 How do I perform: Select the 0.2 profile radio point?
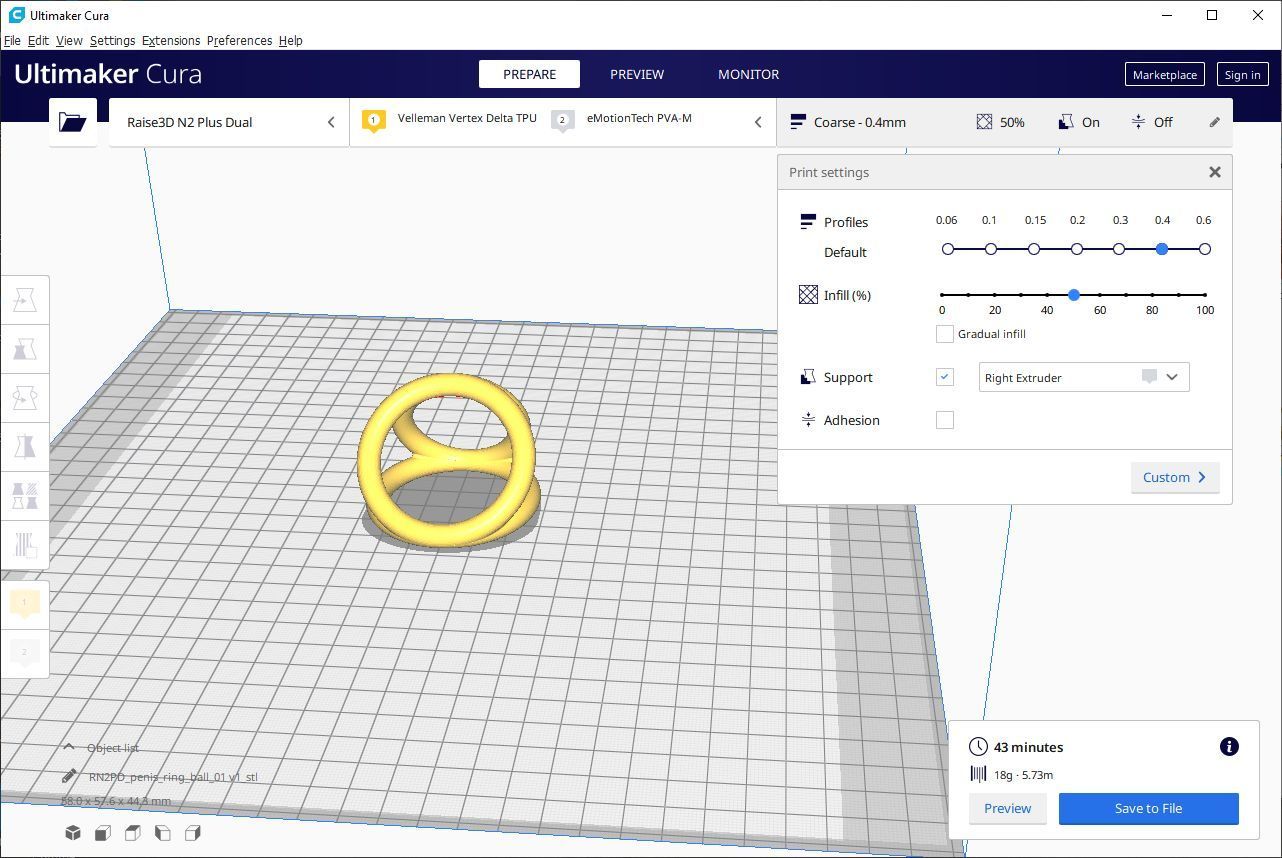click(1077, 249)
